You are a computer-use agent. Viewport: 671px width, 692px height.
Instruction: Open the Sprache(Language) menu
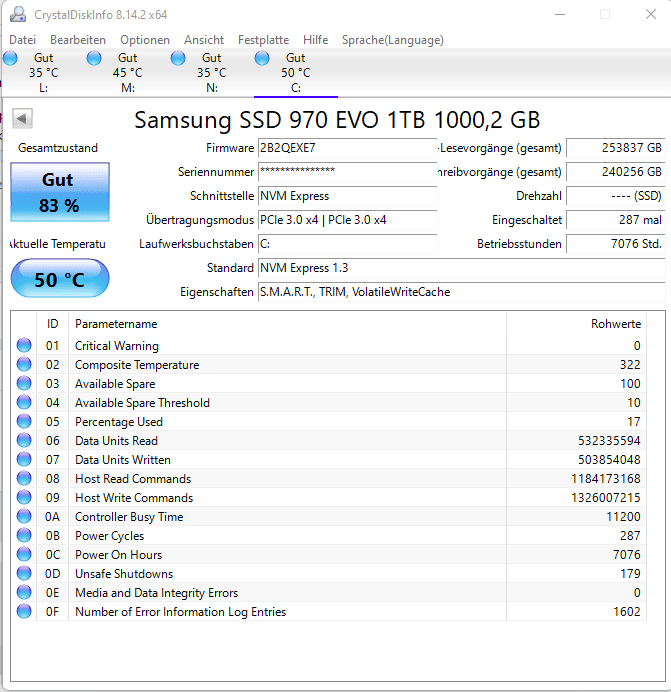coord(392,40)
